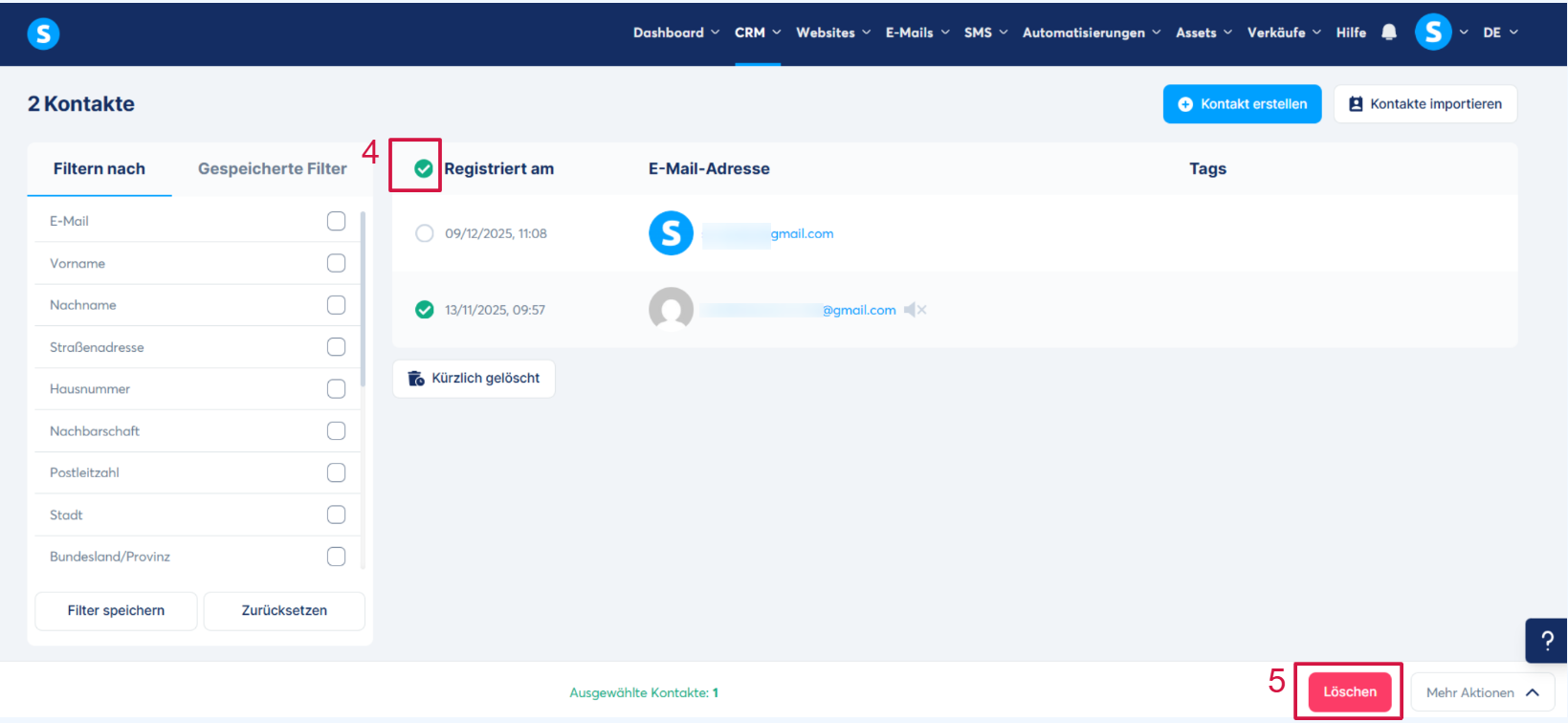Open the user account avatar menu
This screenshot has height=723, width=1568.
[x=1433, y=33]
